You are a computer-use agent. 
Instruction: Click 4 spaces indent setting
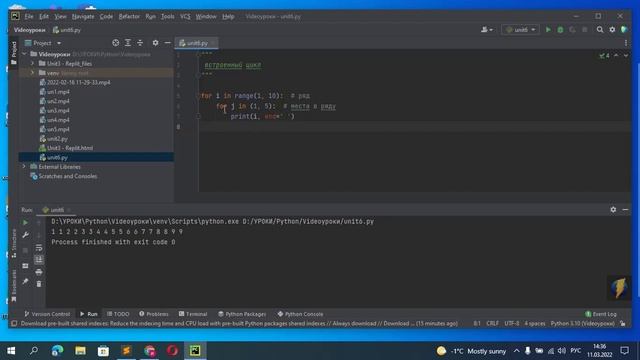click(x=535, y=323)
